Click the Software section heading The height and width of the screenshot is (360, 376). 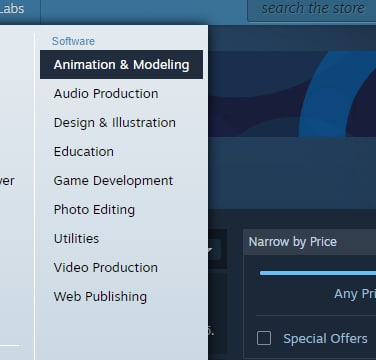(x=73, y=41)
